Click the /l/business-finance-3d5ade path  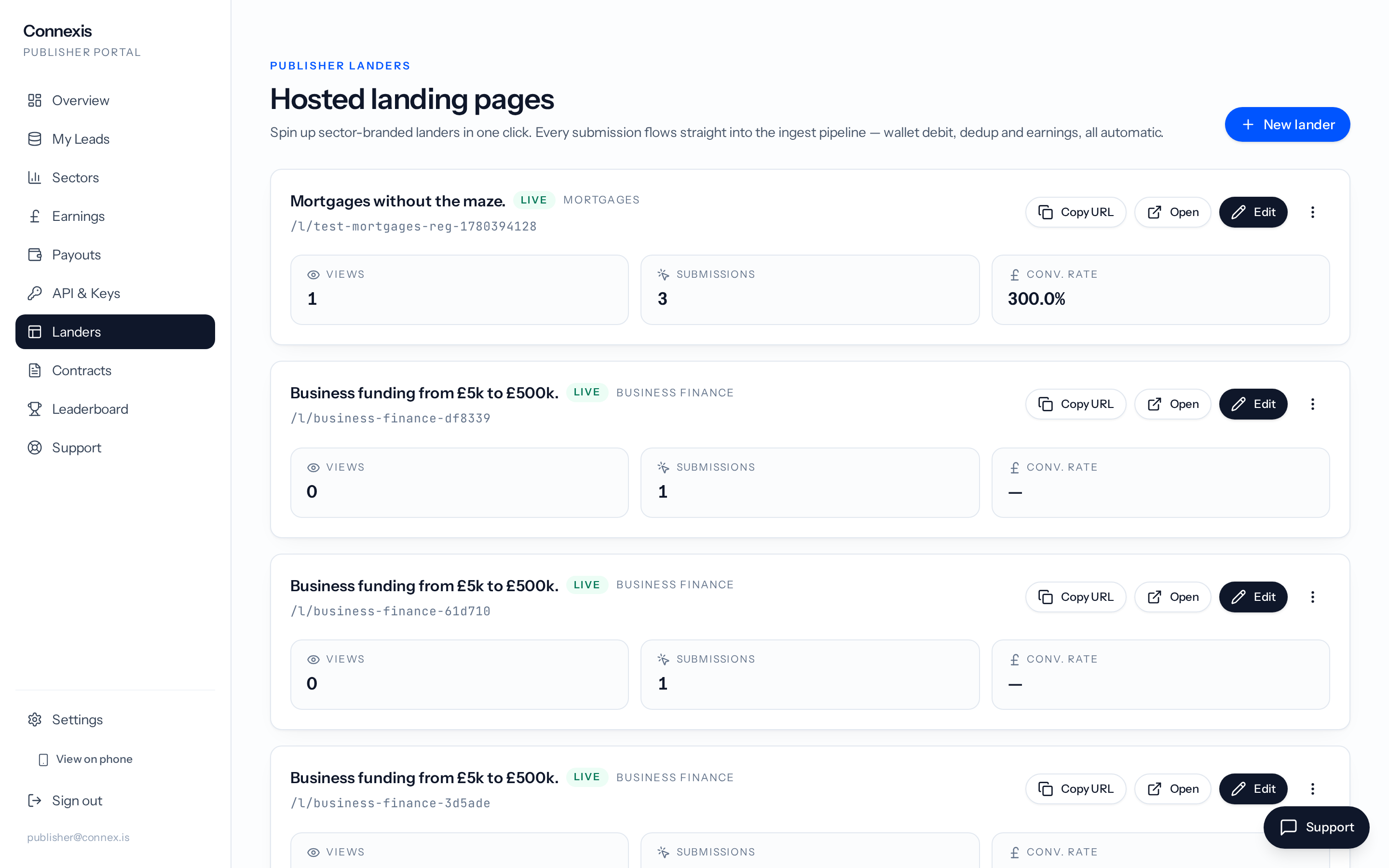click(390, 802)
